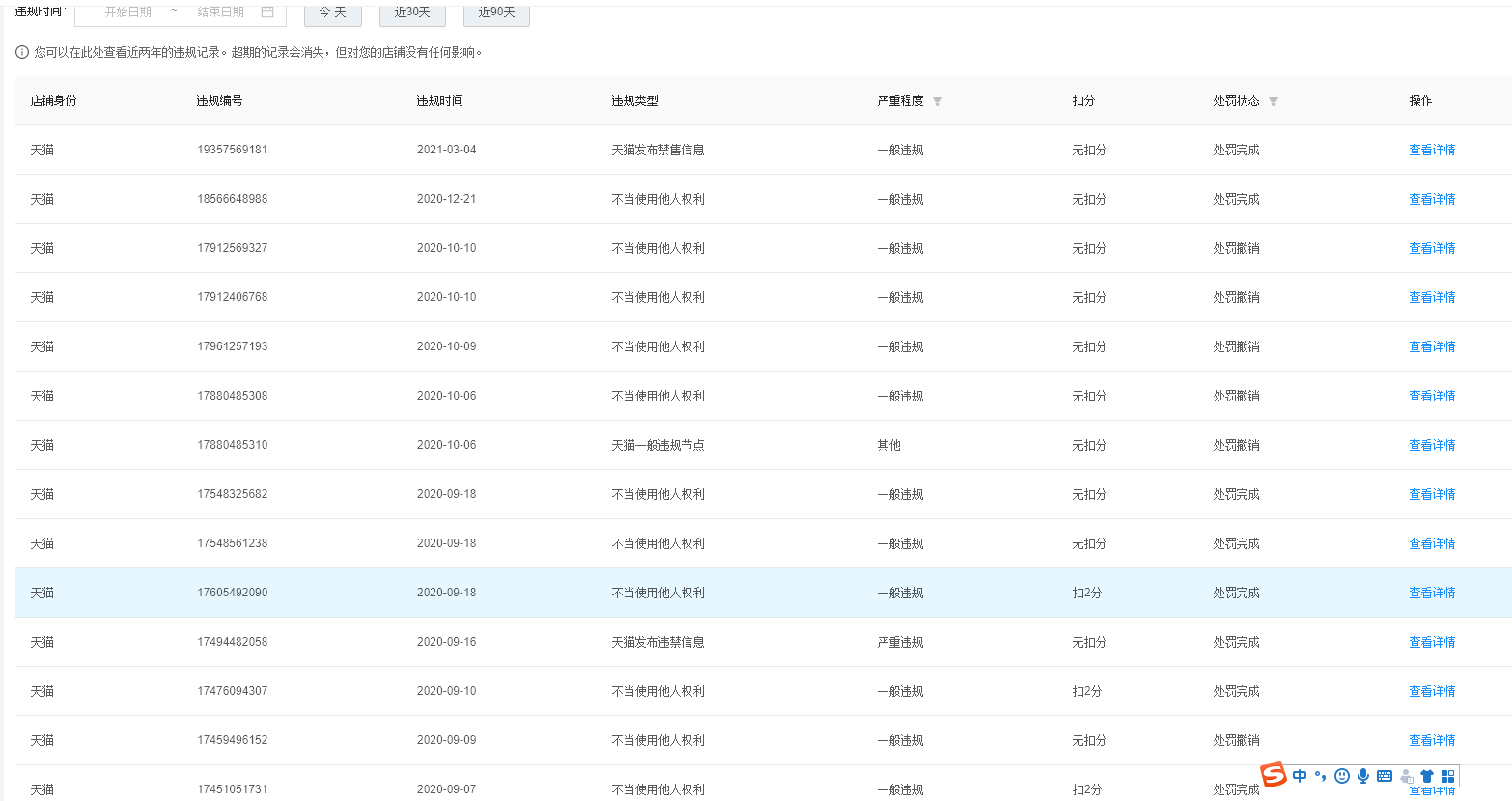Click the 店铺身份 column header
Image resolution: width=1512 pixels, height=801 pixels.
(53, 100)
